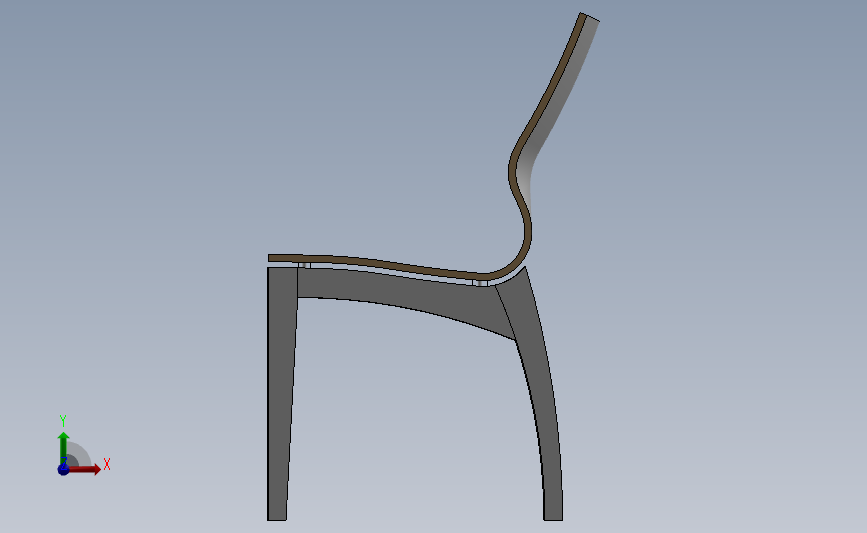Click the blue Z axis ball of the triad
Image resolution: width=867 pixels, height=533 pixels.
[63, 469]
